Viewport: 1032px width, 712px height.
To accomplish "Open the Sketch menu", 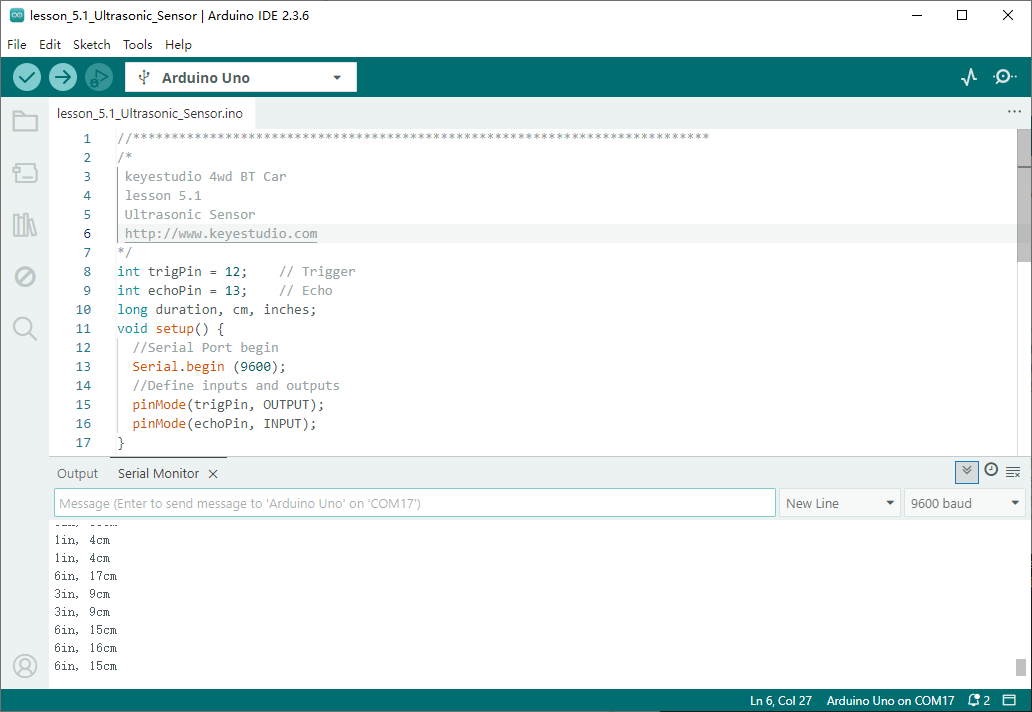I will (91, 45).
